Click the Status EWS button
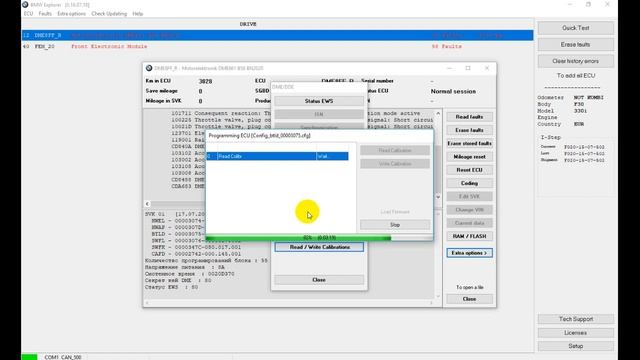 coord(319,101)
